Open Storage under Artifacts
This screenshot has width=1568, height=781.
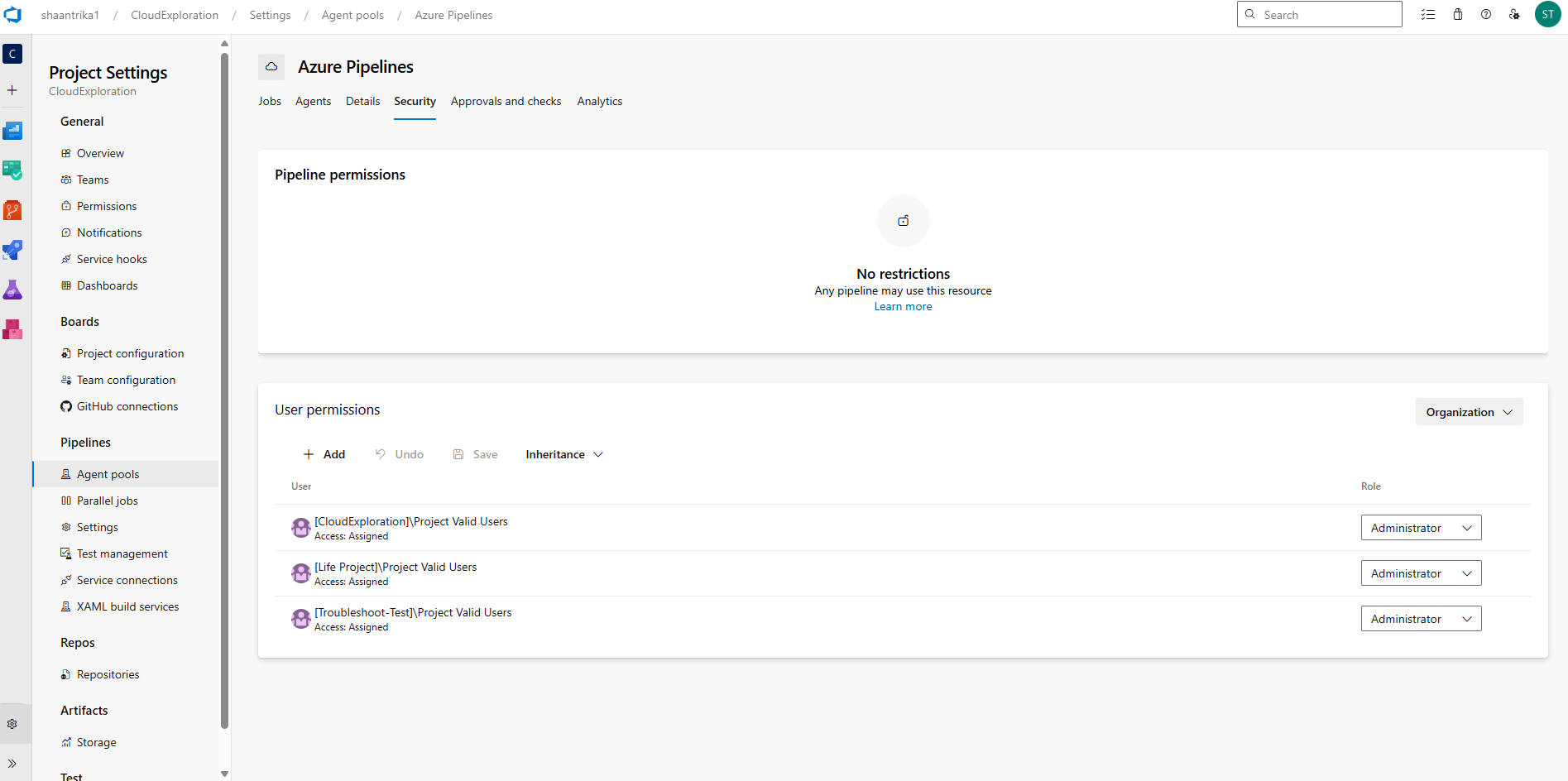pos(126,742)
